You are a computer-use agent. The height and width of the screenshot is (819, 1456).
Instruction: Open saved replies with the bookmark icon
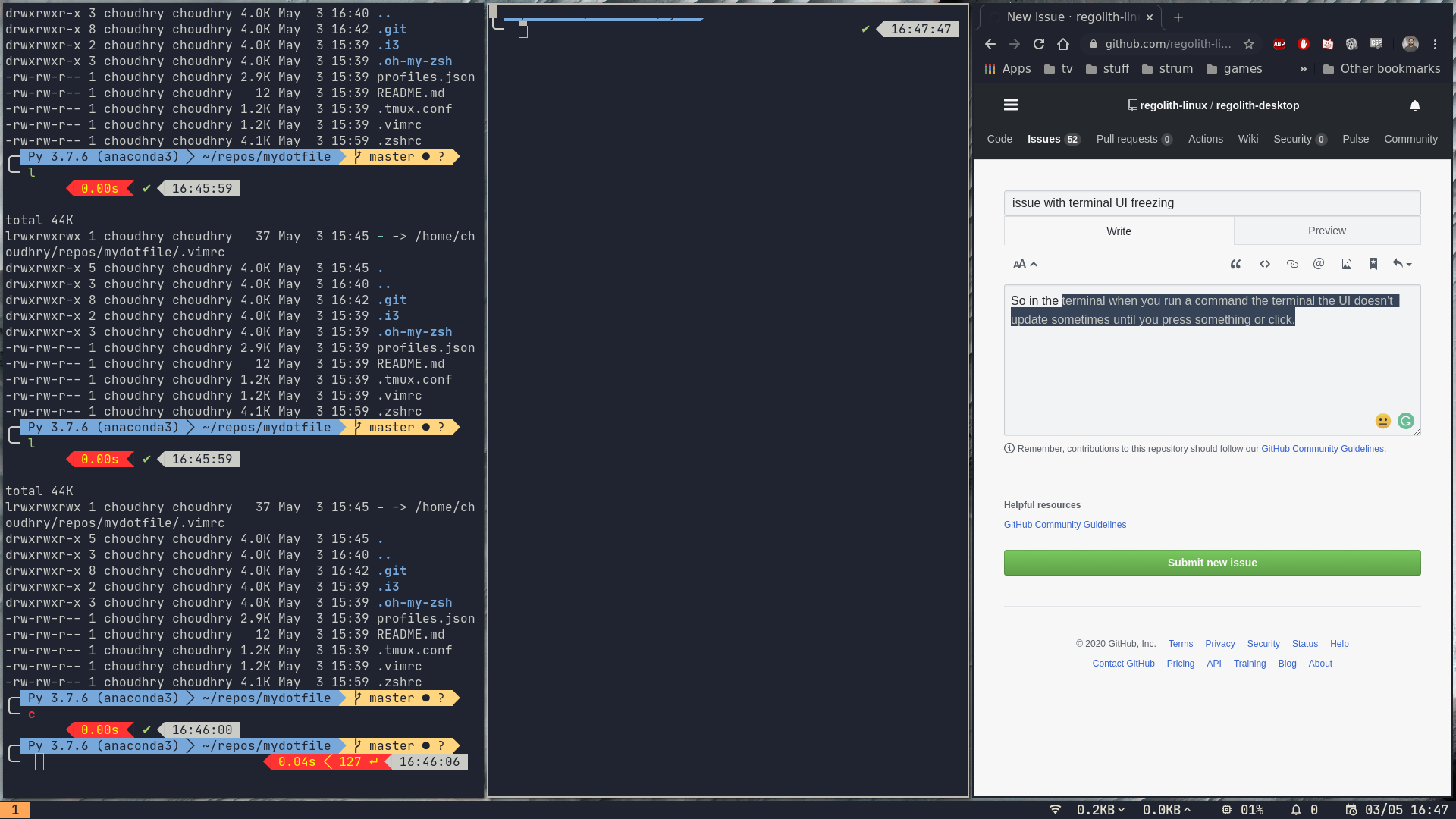tap(1373, 264)
